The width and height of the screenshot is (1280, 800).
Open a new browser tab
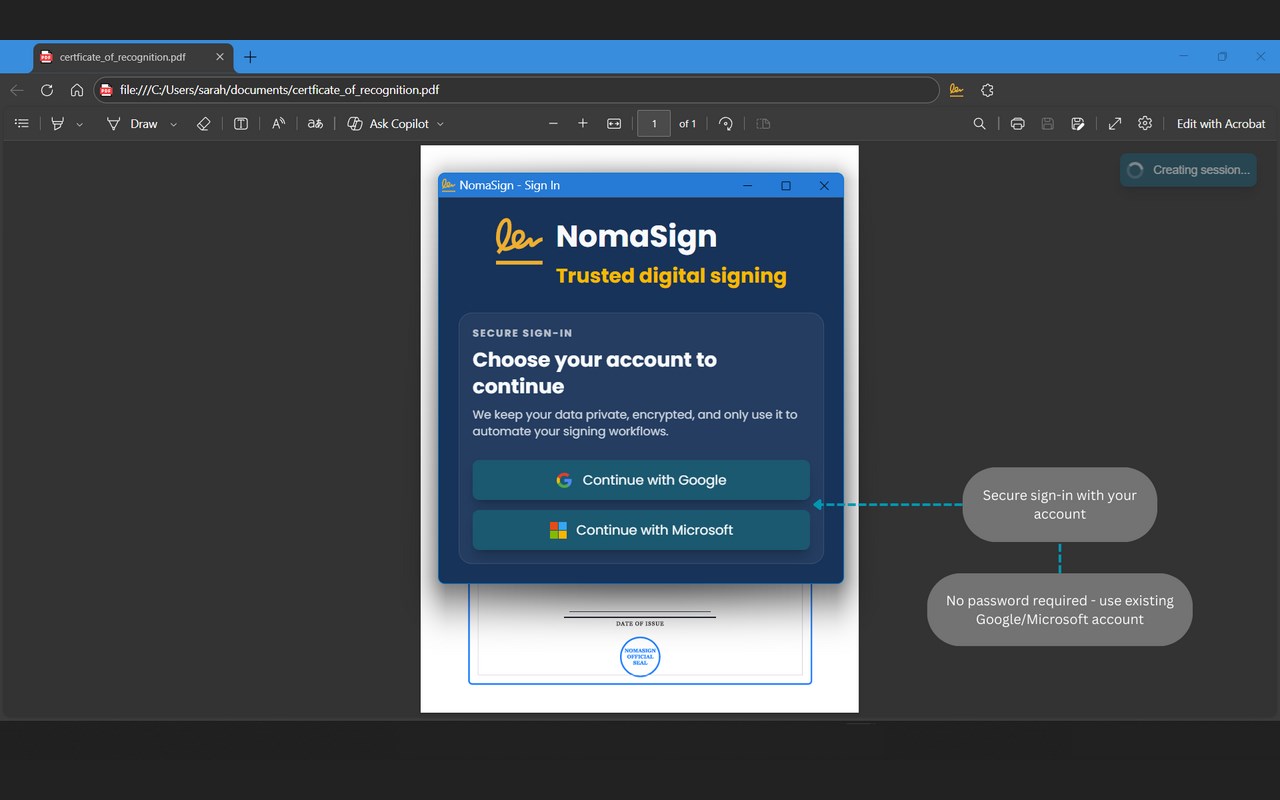(250, 57)
